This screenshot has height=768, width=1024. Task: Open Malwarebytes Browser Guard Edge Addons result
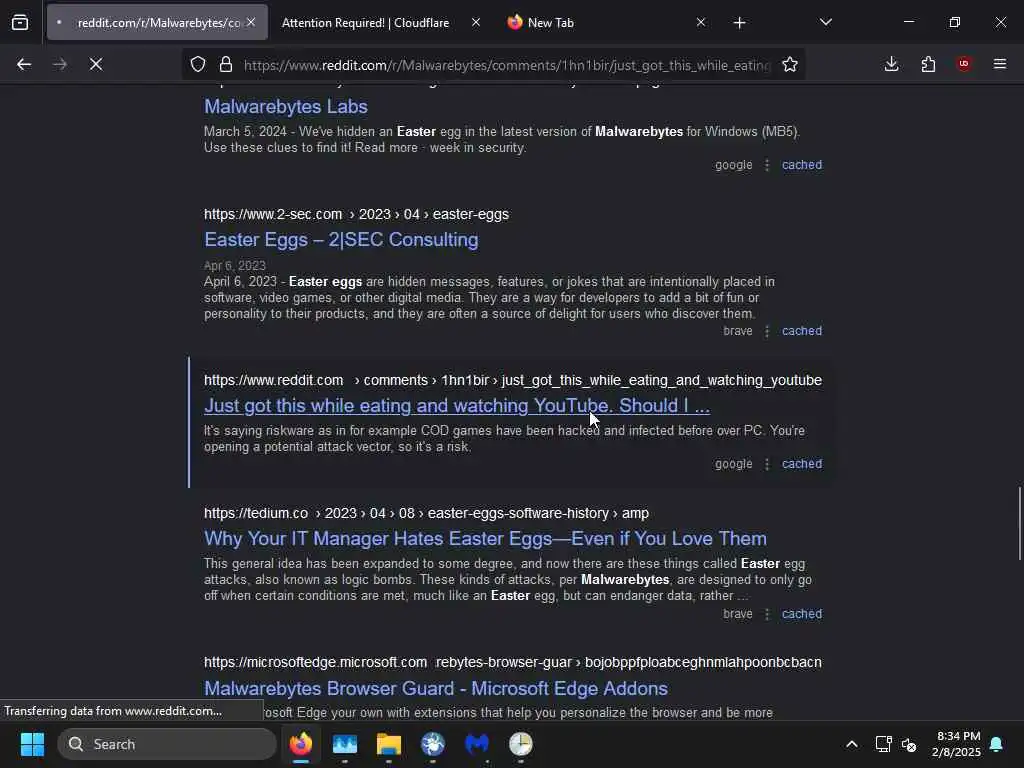[x=436, y=688]
